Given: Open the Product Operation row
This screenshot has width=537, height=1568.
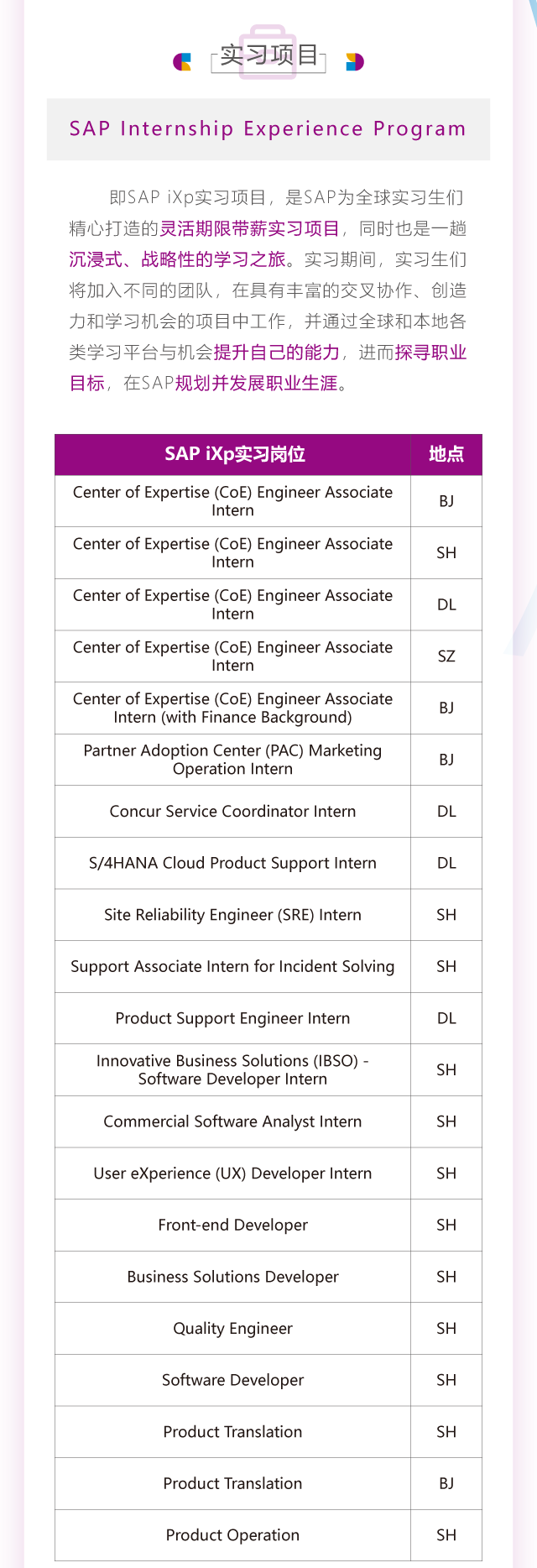Looking at the screenshot, I should [x=232, y=1534].
